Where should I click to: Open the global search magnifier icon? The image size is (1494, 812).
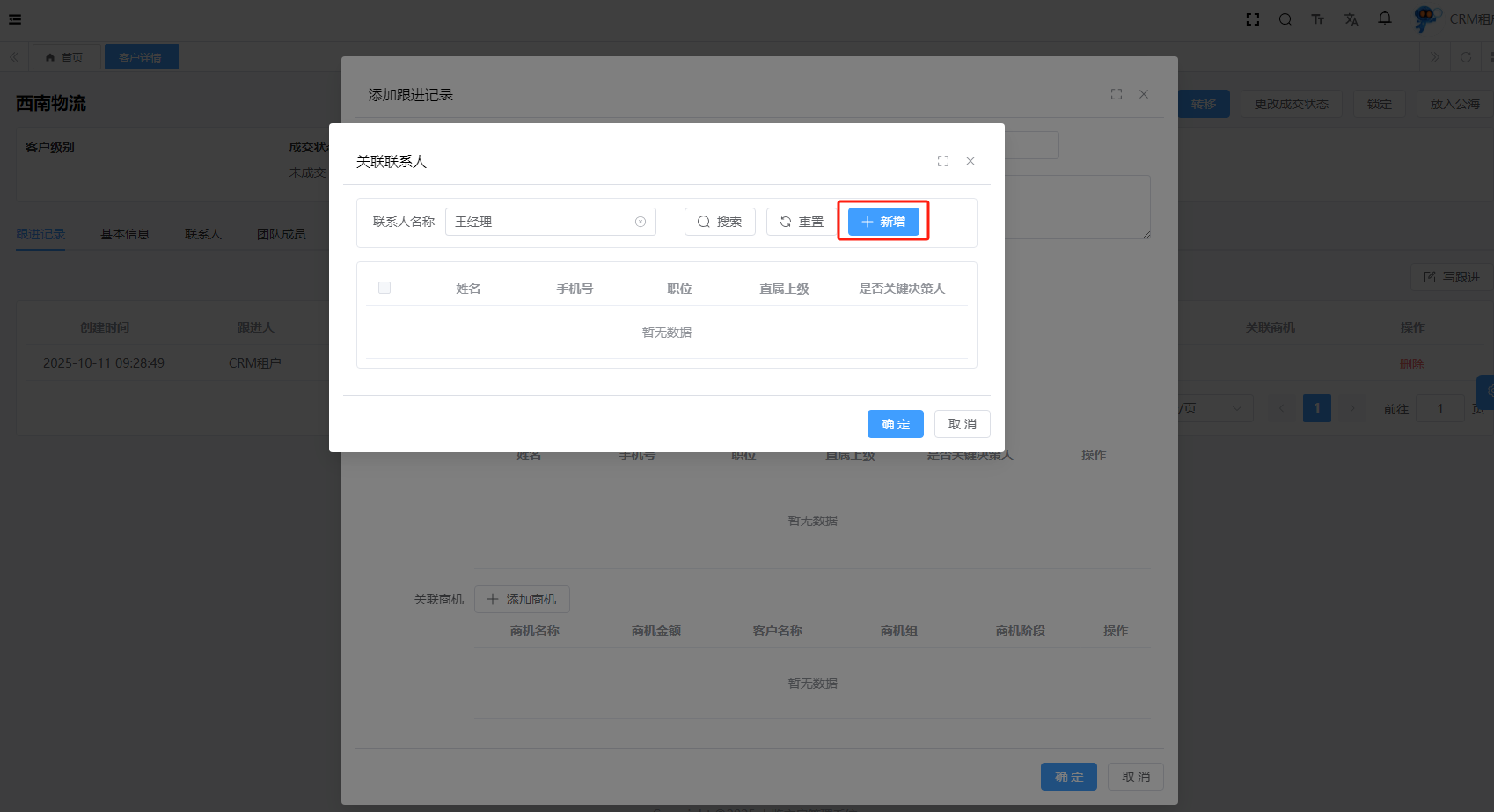pos(1285,19)
